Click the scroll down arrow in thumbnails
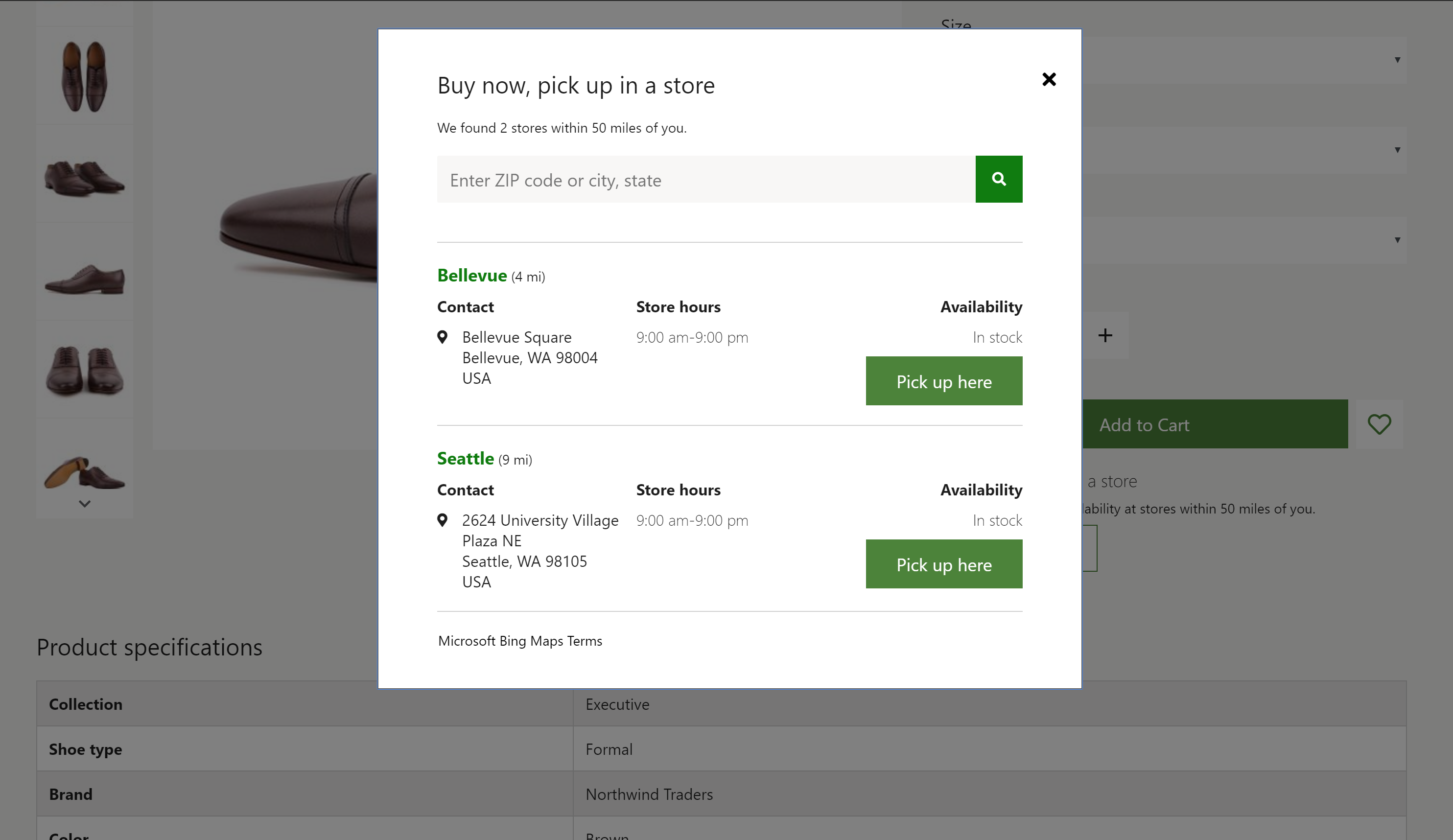Screen dimensions: 1453x840 pos(85,504)
